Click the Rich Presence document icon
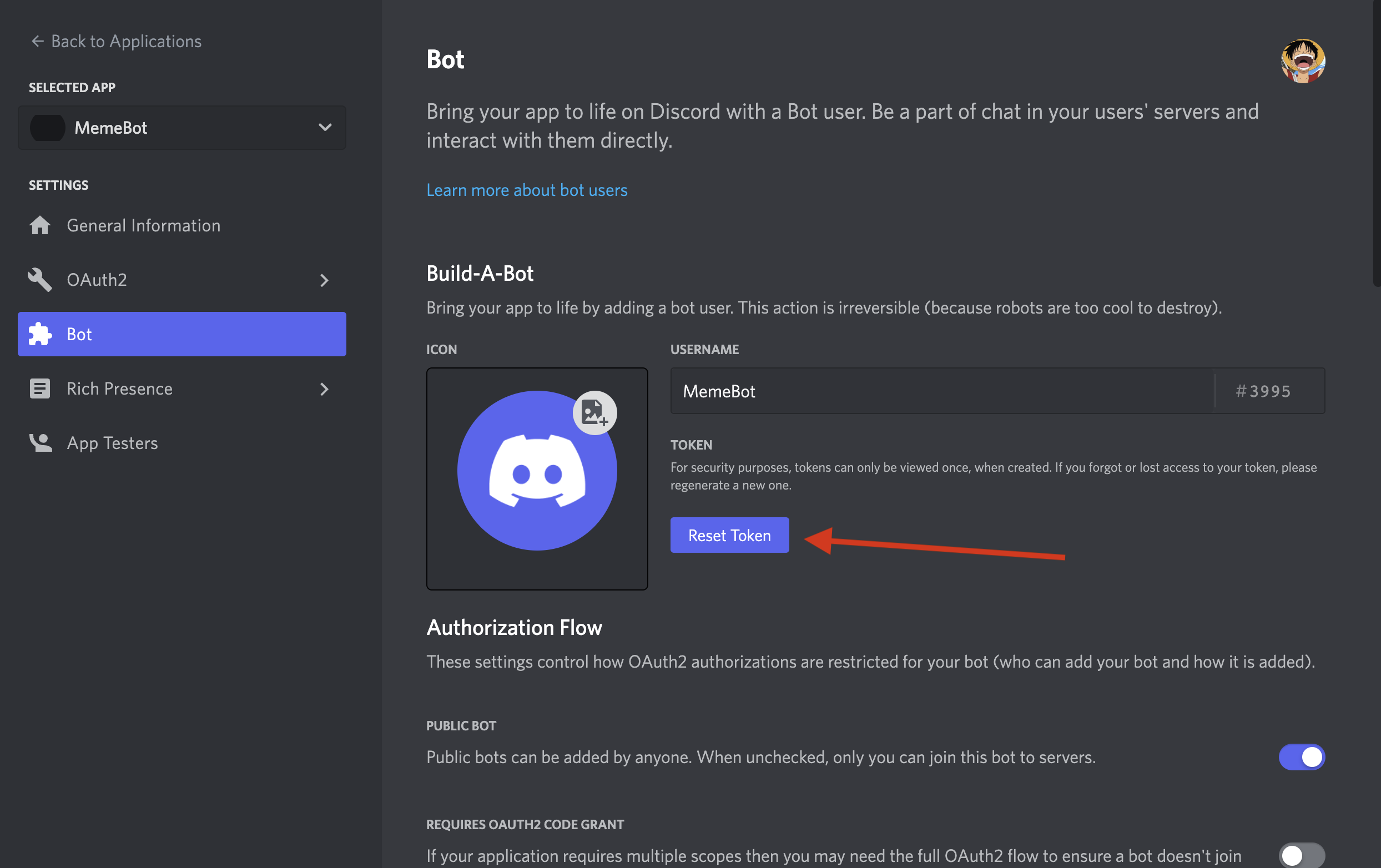Screen dimensions: 1381x868 click(x=39, y=388)
